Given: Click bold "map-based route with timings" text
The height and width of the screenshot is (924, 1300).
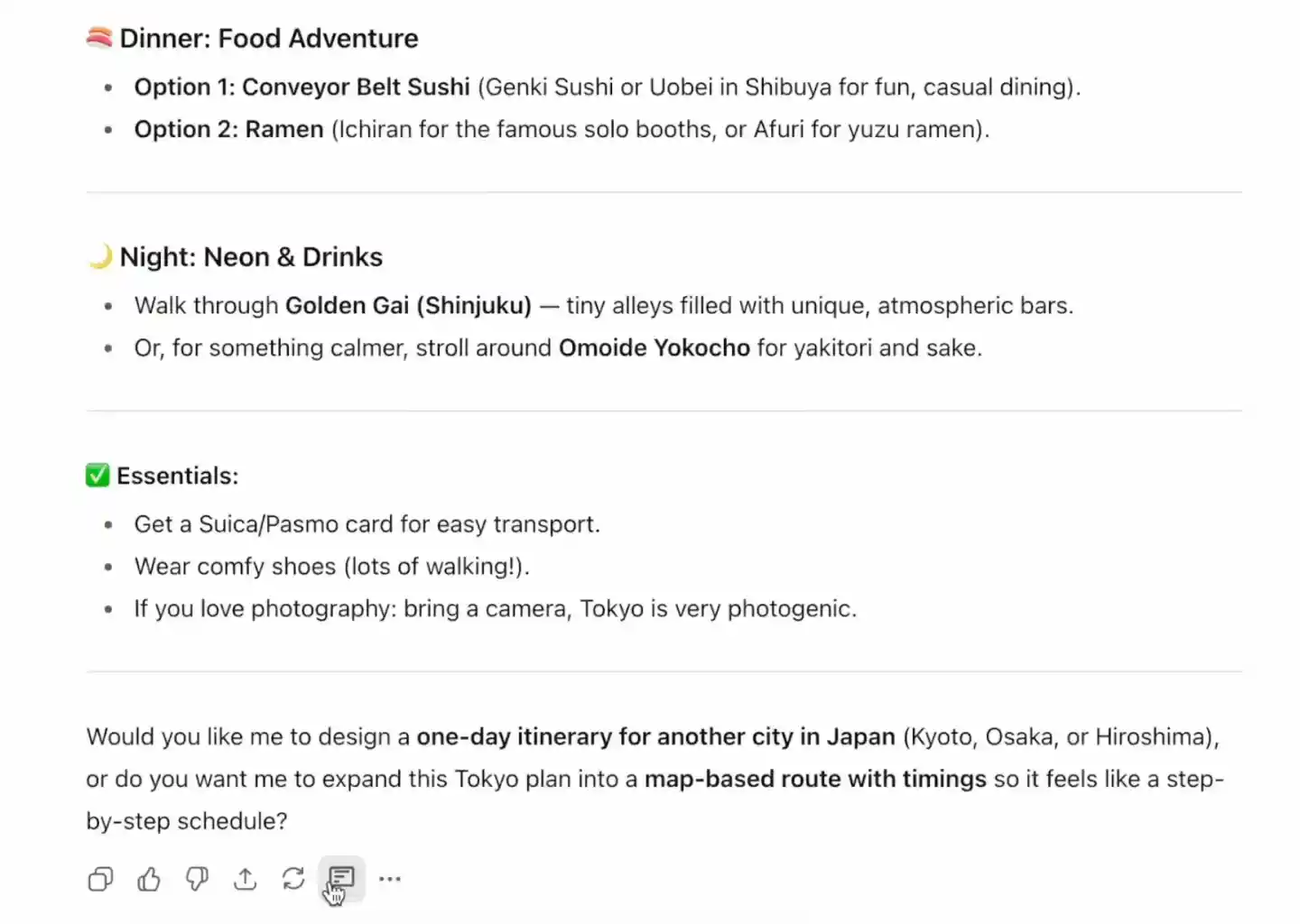Looking at the screenshot, I should click(x=815, y=780).
